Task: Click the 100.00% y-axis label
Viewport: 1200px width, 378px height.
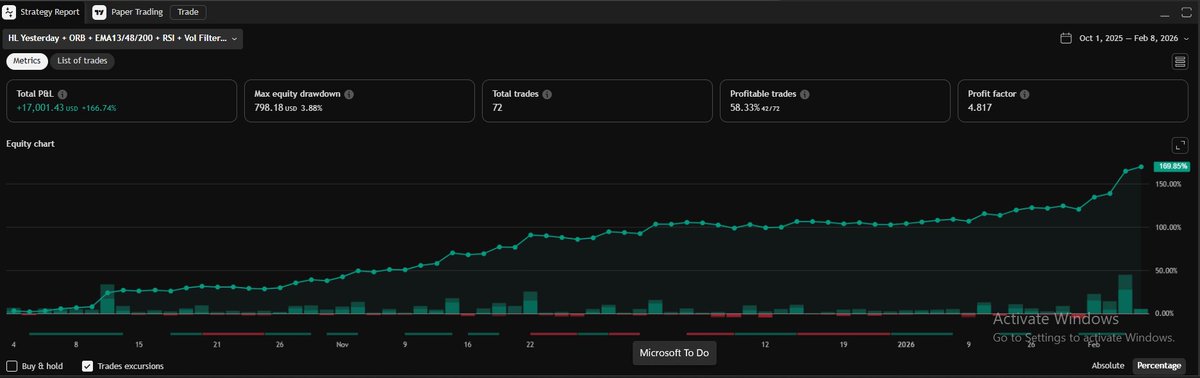Action: [1168, 228]
